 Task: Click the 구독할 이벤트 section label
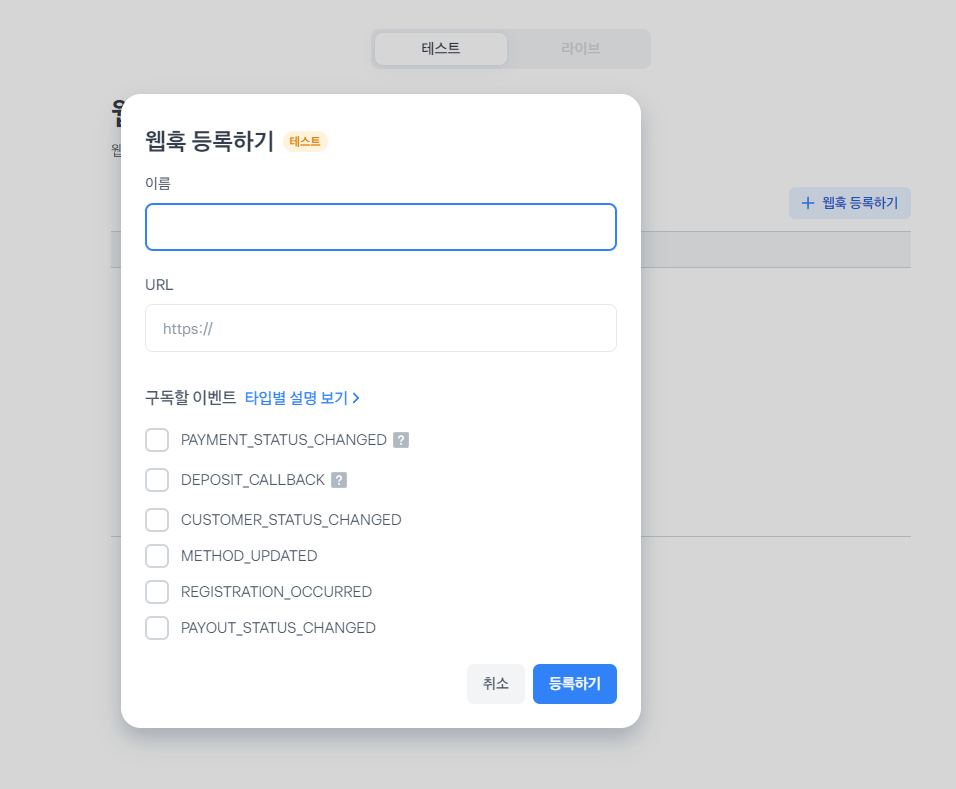190,396
